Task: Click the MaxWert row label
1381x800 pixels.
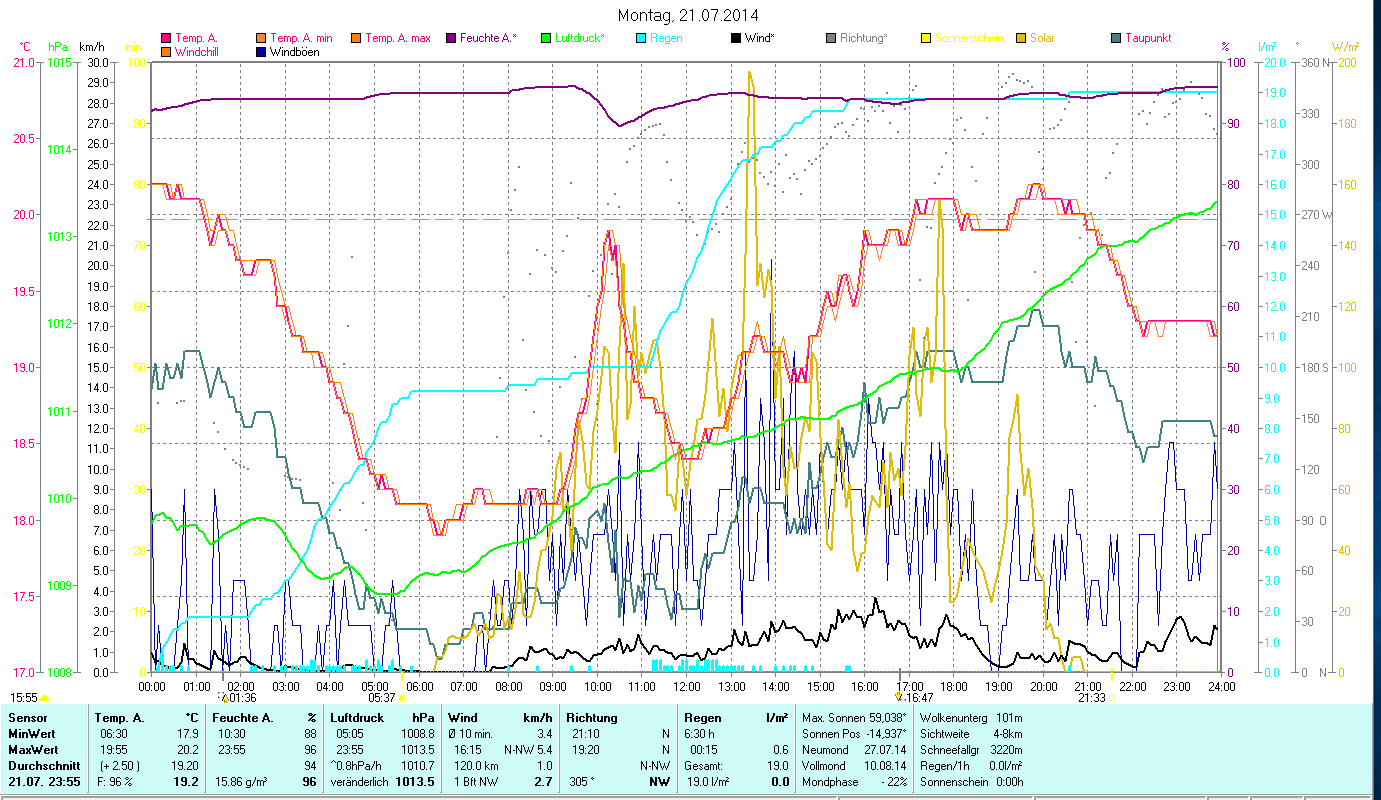Action: (34, 750)
